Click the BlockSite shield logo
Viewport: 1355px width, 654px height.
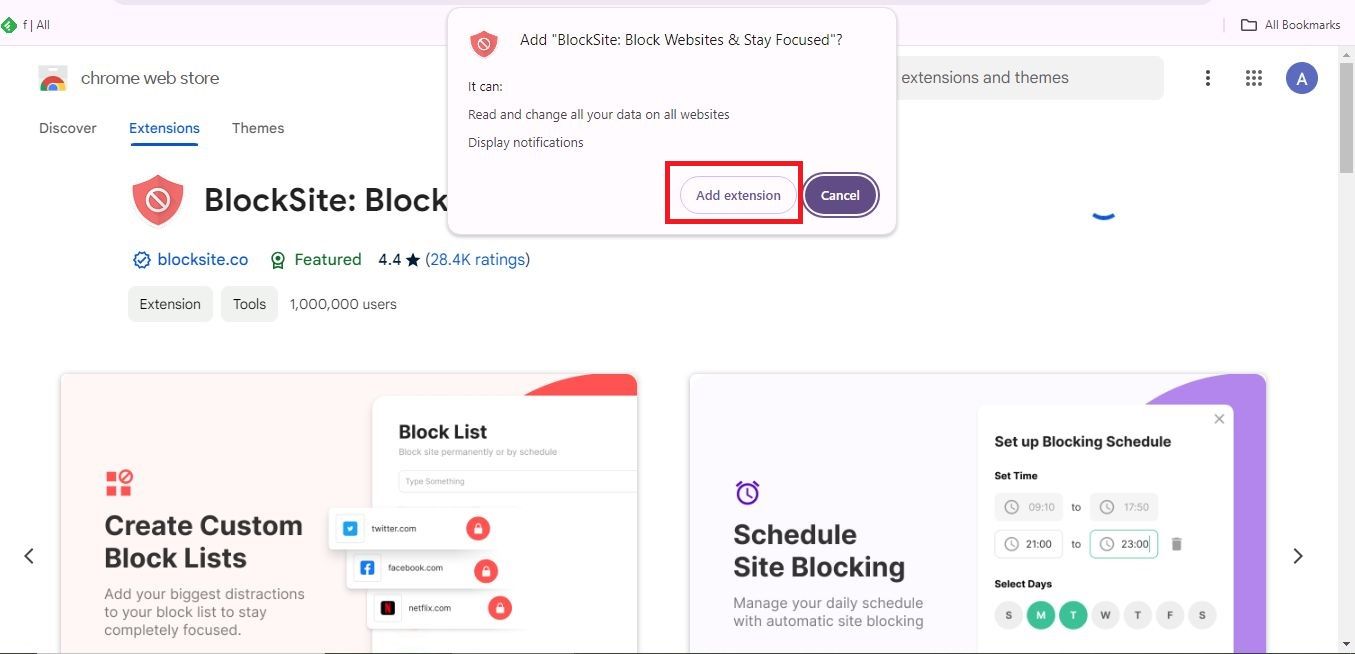157,199
